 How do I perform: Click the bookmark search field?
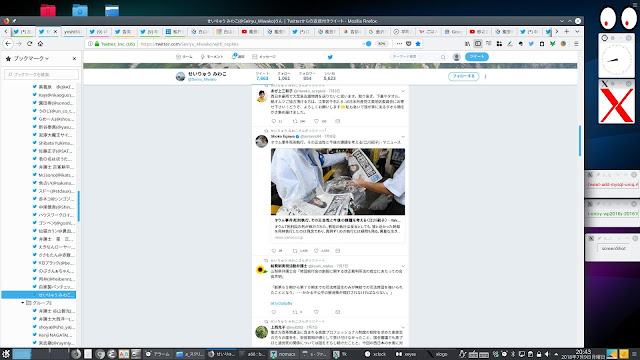[x=41, y=74]
